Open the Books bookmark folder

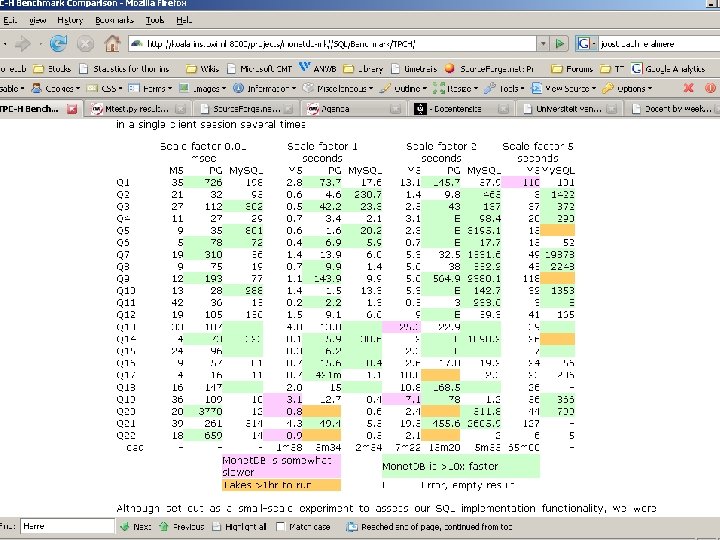[x=52, y=69]
